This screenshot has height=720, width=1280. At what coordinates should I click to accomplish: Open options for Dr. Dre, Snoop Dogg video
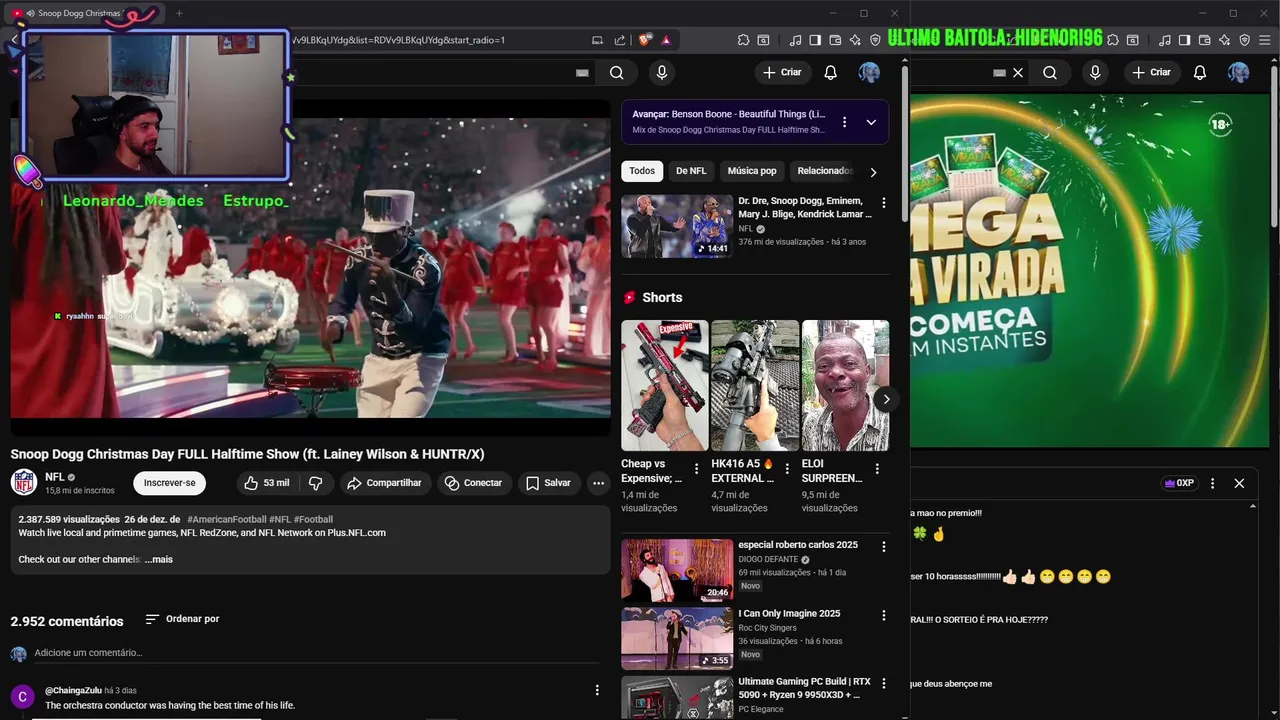click(883, 203)
